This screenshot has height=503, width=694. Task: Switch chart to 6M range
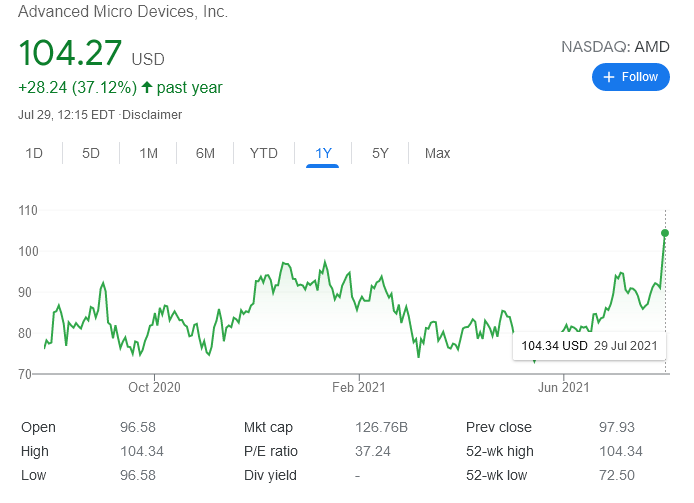[205, 153]
